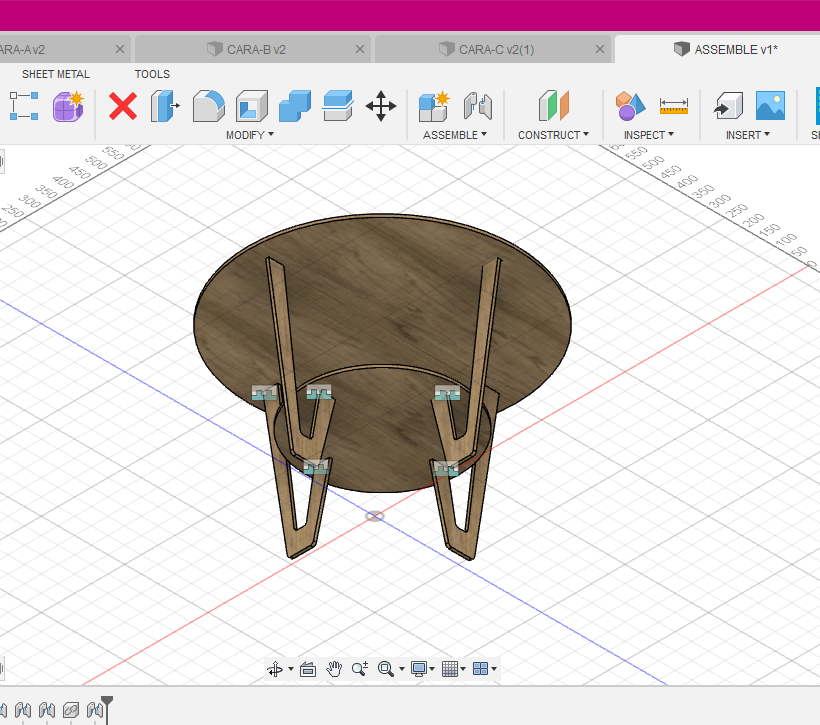Image resolution: width=820 pixels, height=725 pixels.
Task: Click the Insert image icon
Action: [x=770, y=106]
